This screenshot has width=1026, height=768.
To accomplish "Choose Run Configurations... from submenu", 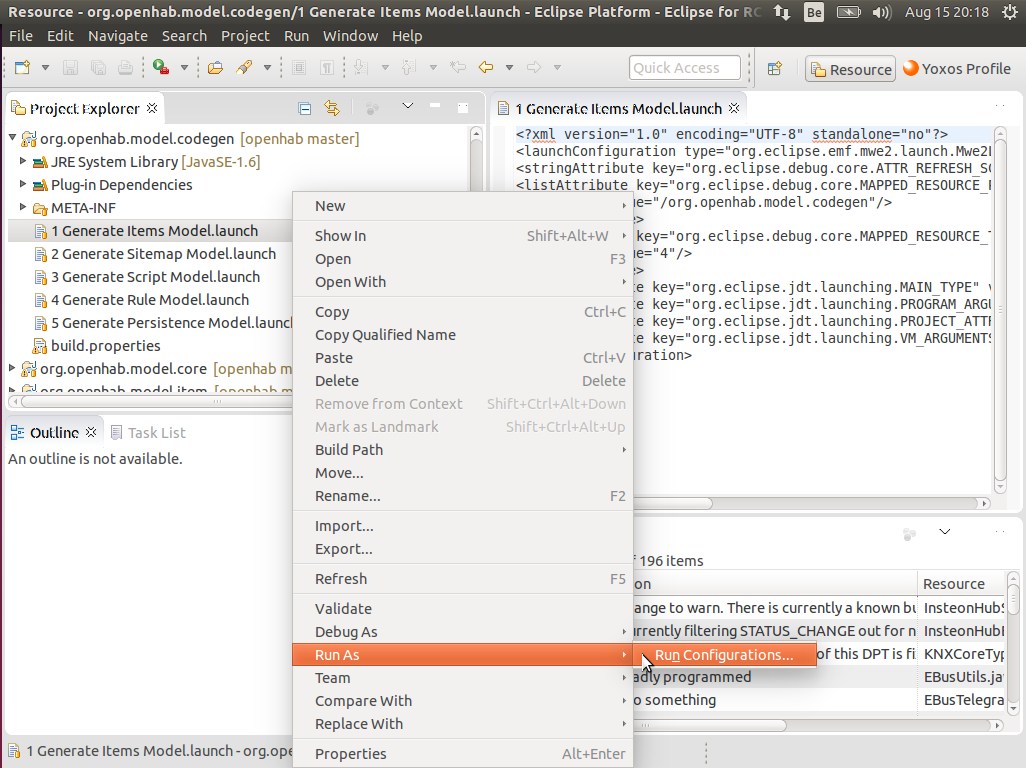I will click(x=724, y=655).
